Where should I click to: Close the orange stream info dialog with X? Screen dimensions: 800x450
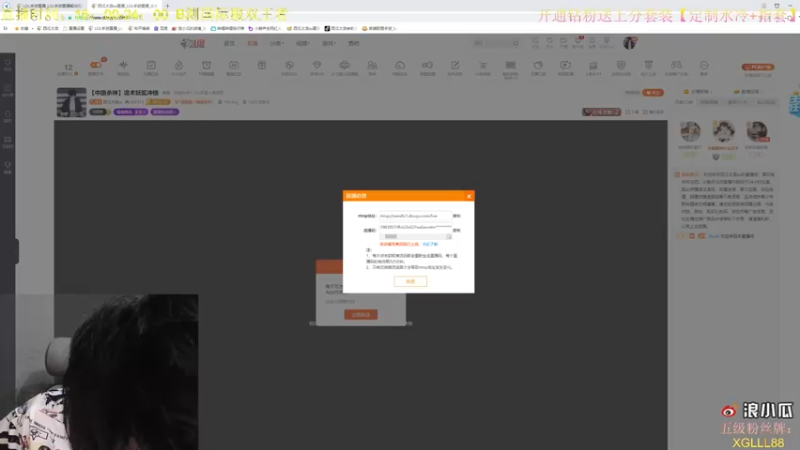click(x=469, y=196)
